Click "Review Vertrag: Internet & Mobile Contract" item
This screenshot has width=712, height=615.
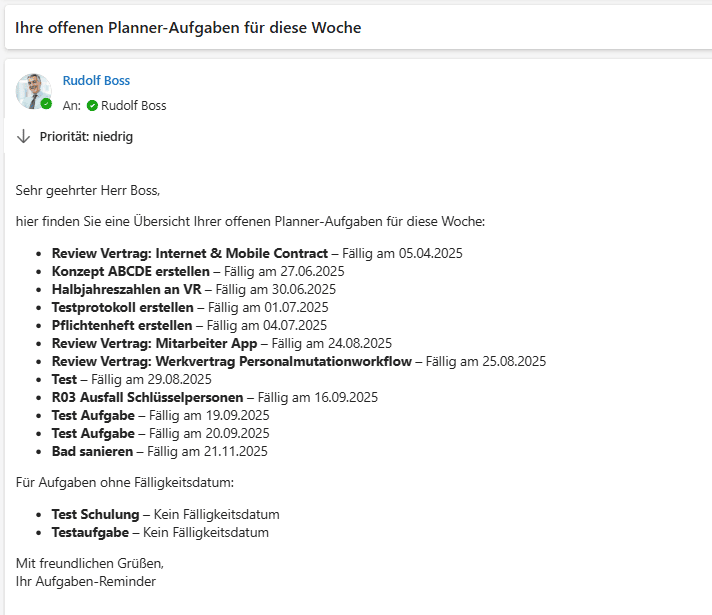(189, 253)
